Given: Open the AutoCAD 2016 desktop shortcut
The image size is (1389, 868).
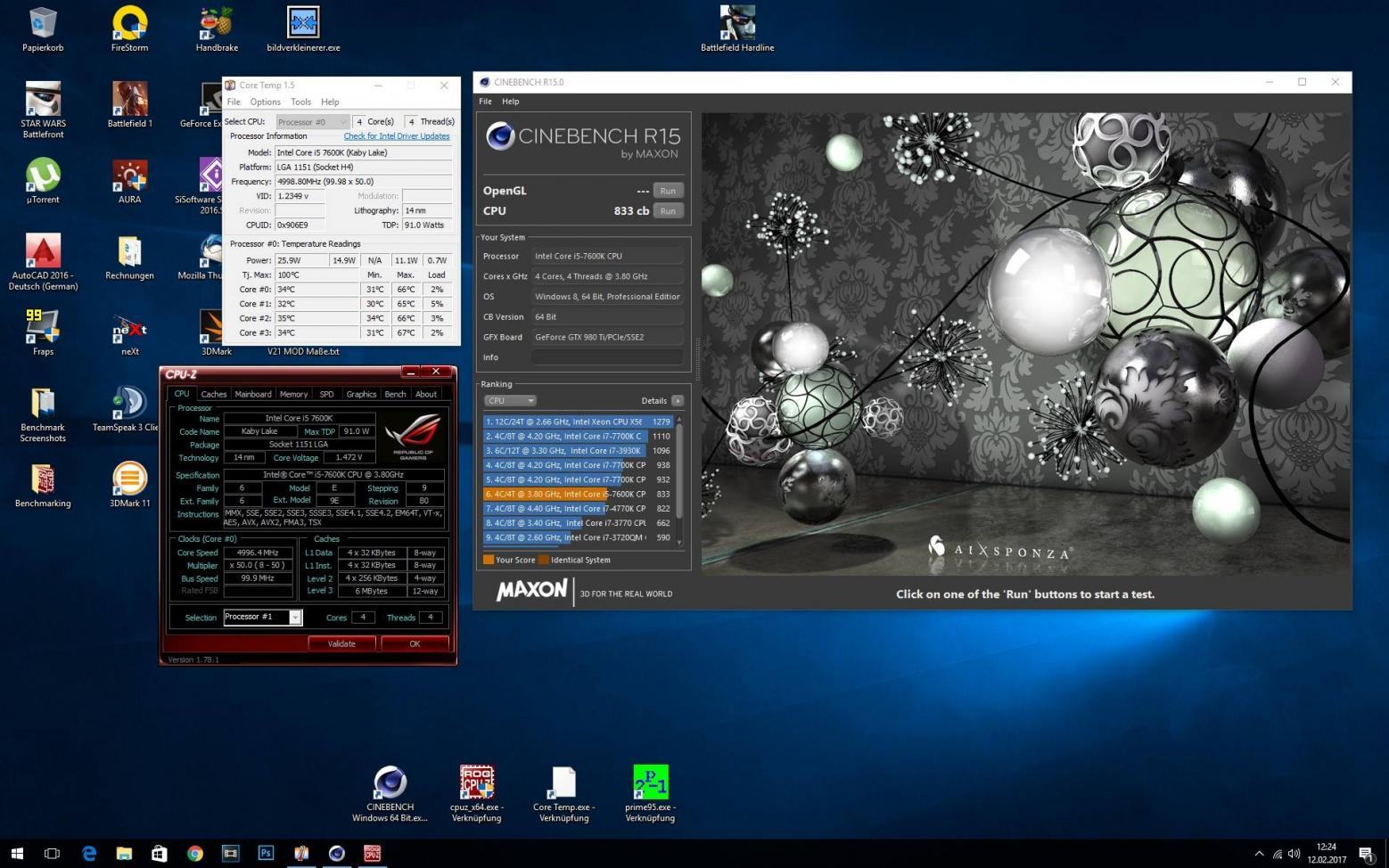Looking at the screenshot, I should tap(43, 262).
